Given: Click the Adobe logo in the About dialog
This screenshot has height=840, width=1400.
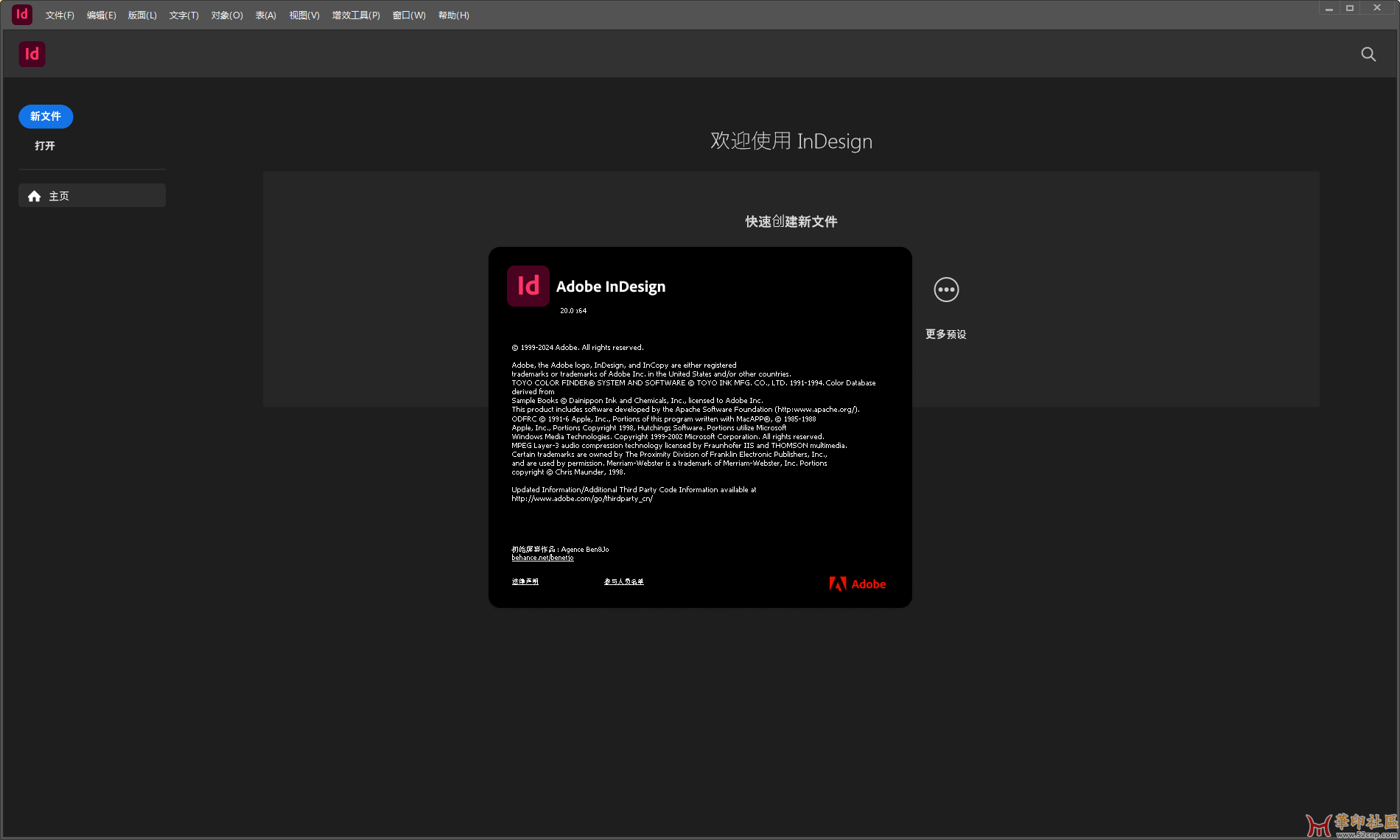Looking at the screenshot, I should 858,584.
